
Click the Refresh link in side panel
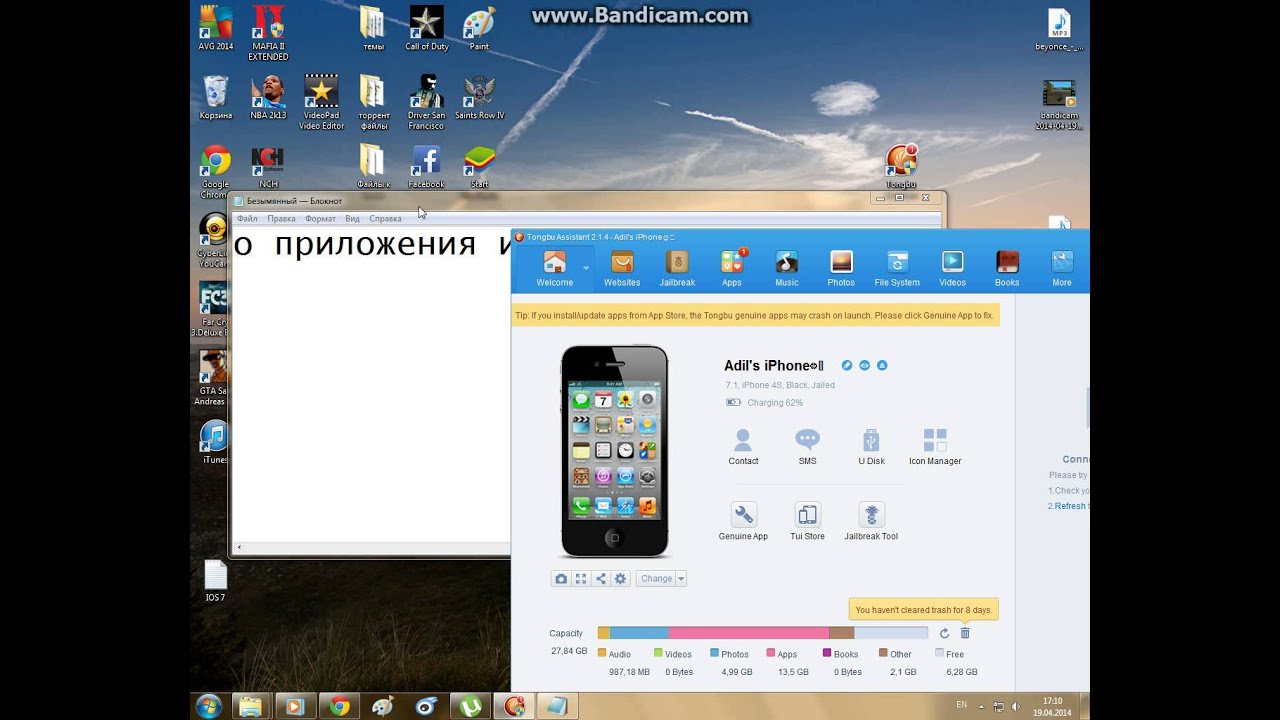(1070, 506)
